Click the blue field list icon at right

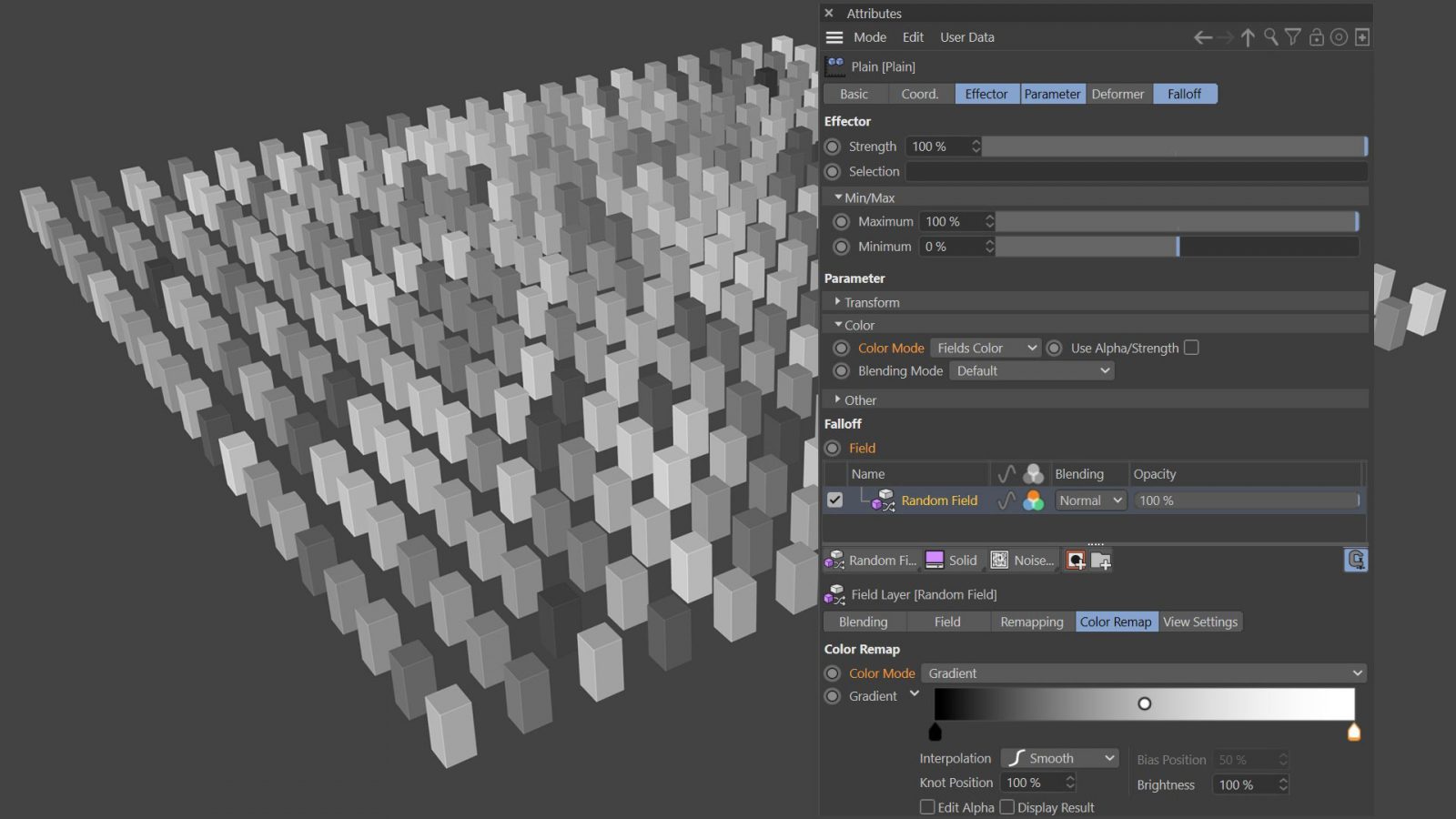(x=1356, y=560)
